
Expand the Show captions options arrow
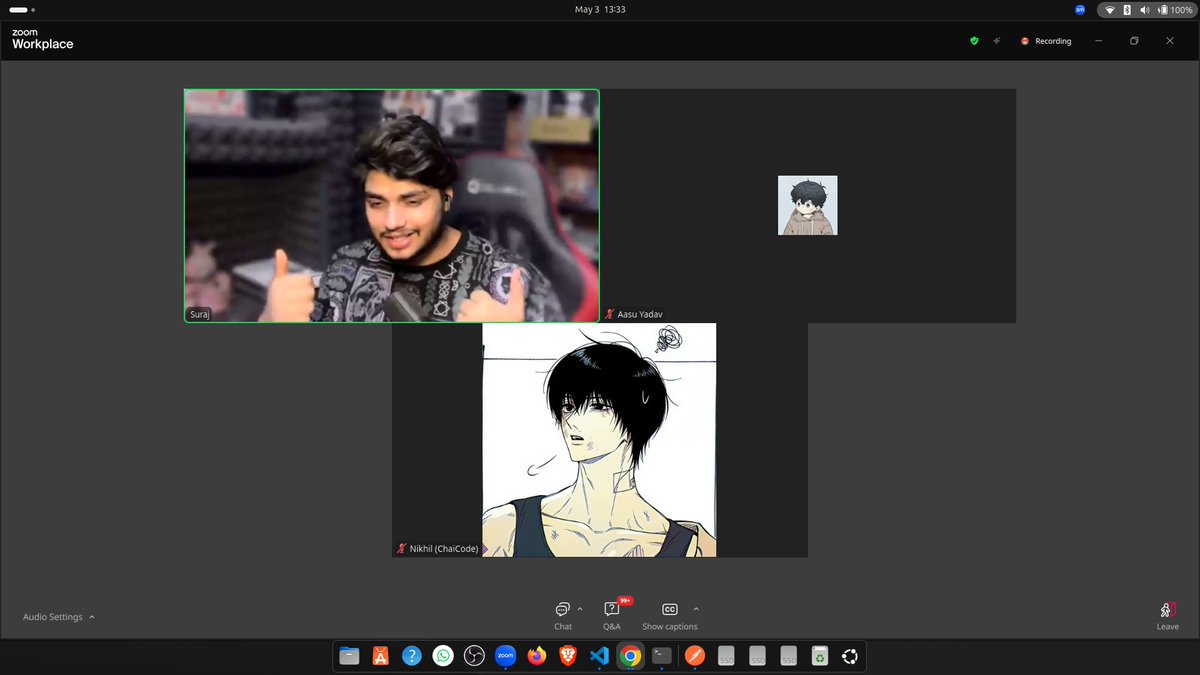696,609
